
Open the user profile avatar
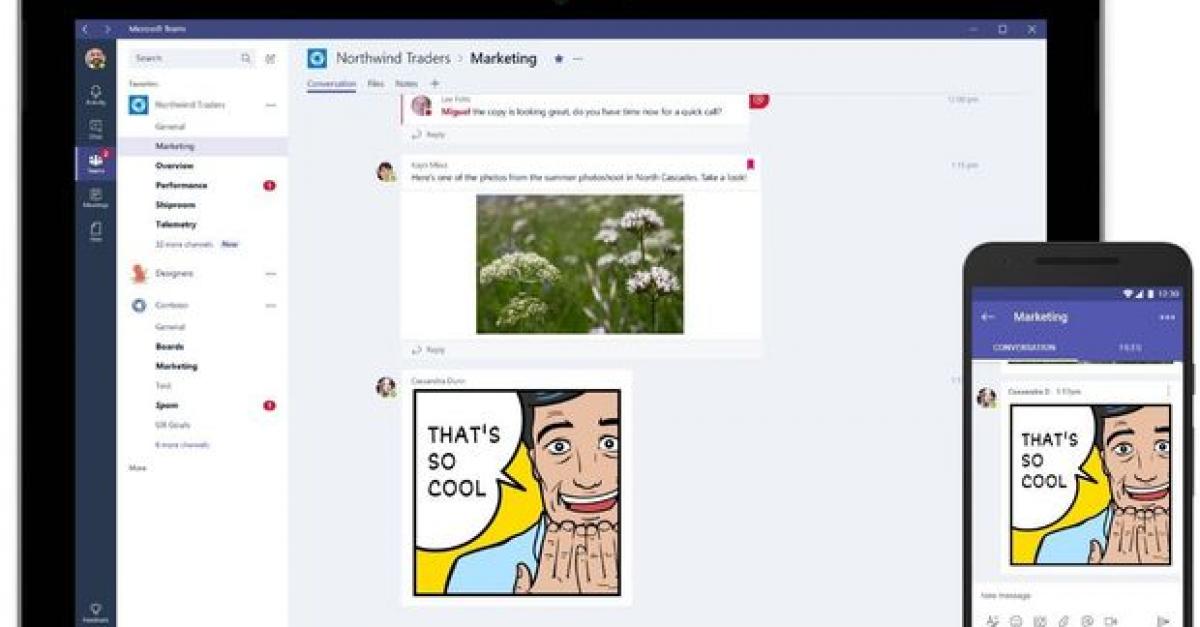(96, 58)
